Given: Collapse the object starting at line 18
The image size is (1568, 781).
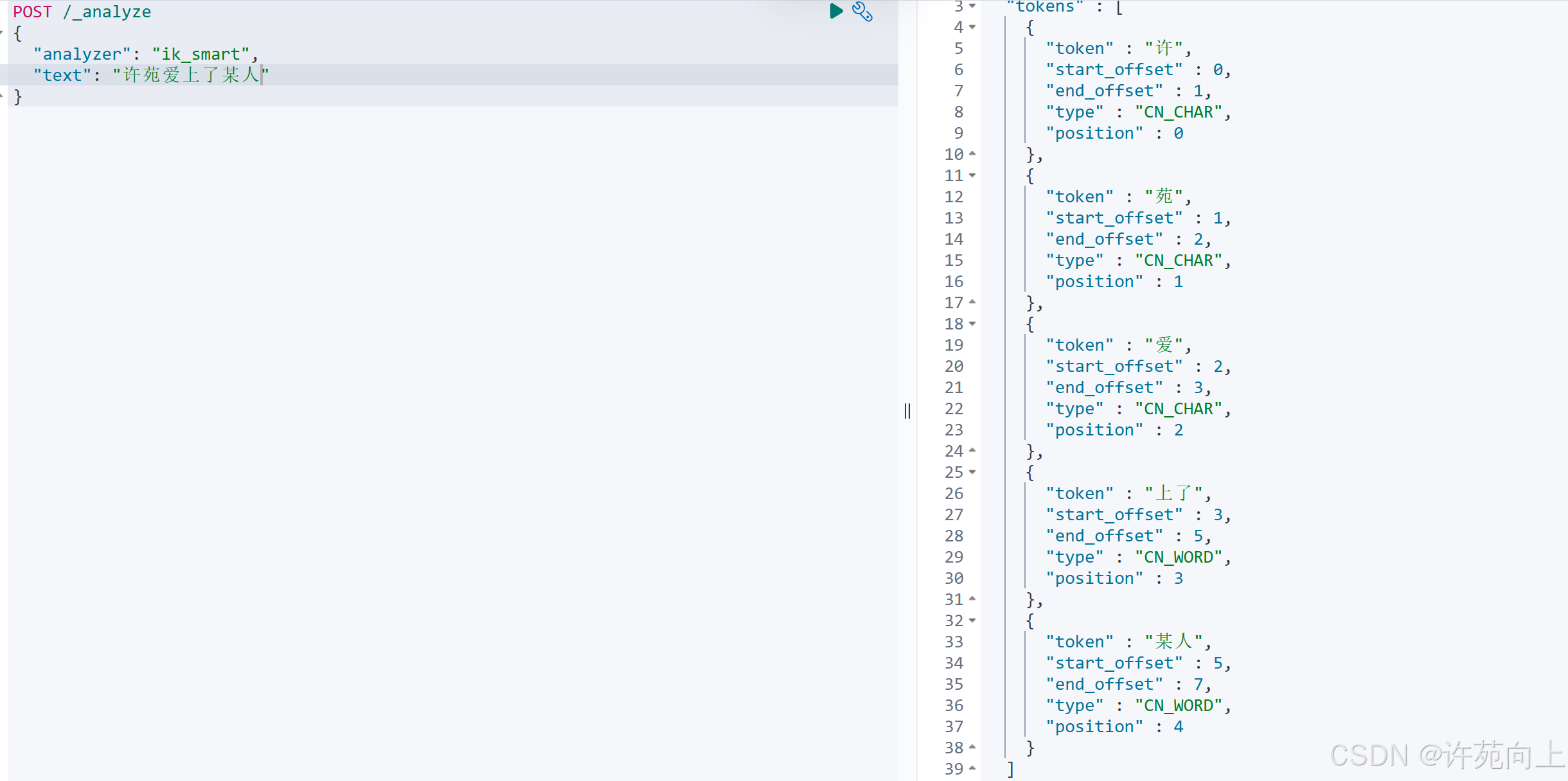Looking at the screenshot, I should (x=972, y=324).
